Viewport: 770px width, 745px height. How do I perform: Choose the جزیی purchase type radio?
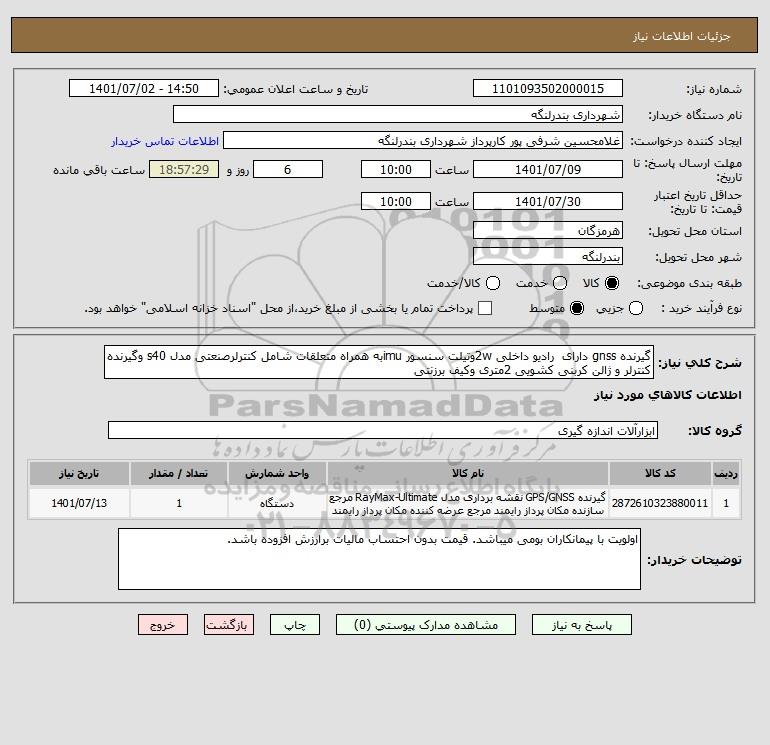[x=636, y=308]
